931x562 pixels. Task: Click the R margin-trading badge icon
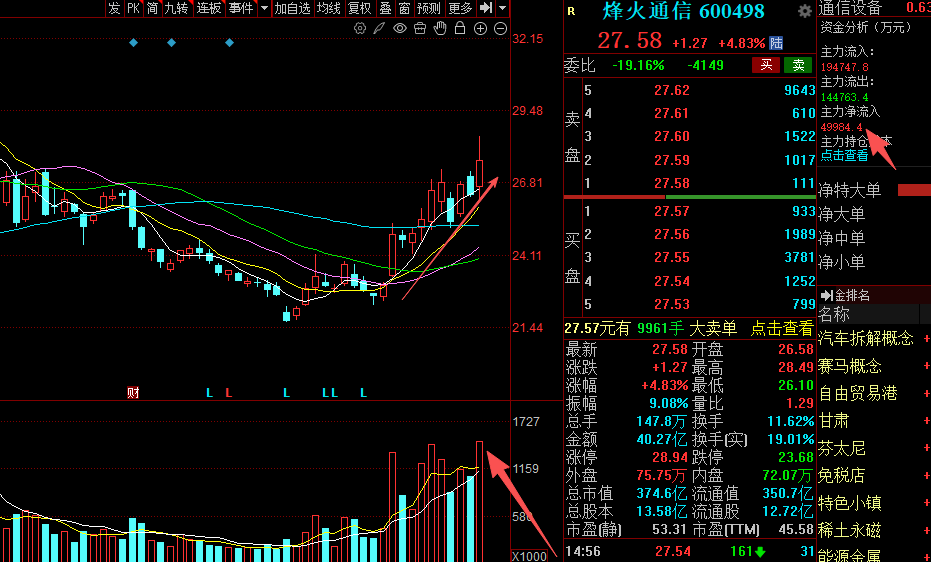coord(571,11)
